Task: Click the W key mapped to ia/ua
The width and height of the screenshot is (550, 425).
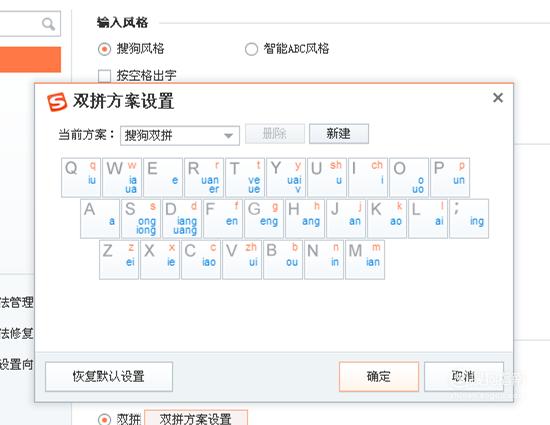Action: [122, 177]
